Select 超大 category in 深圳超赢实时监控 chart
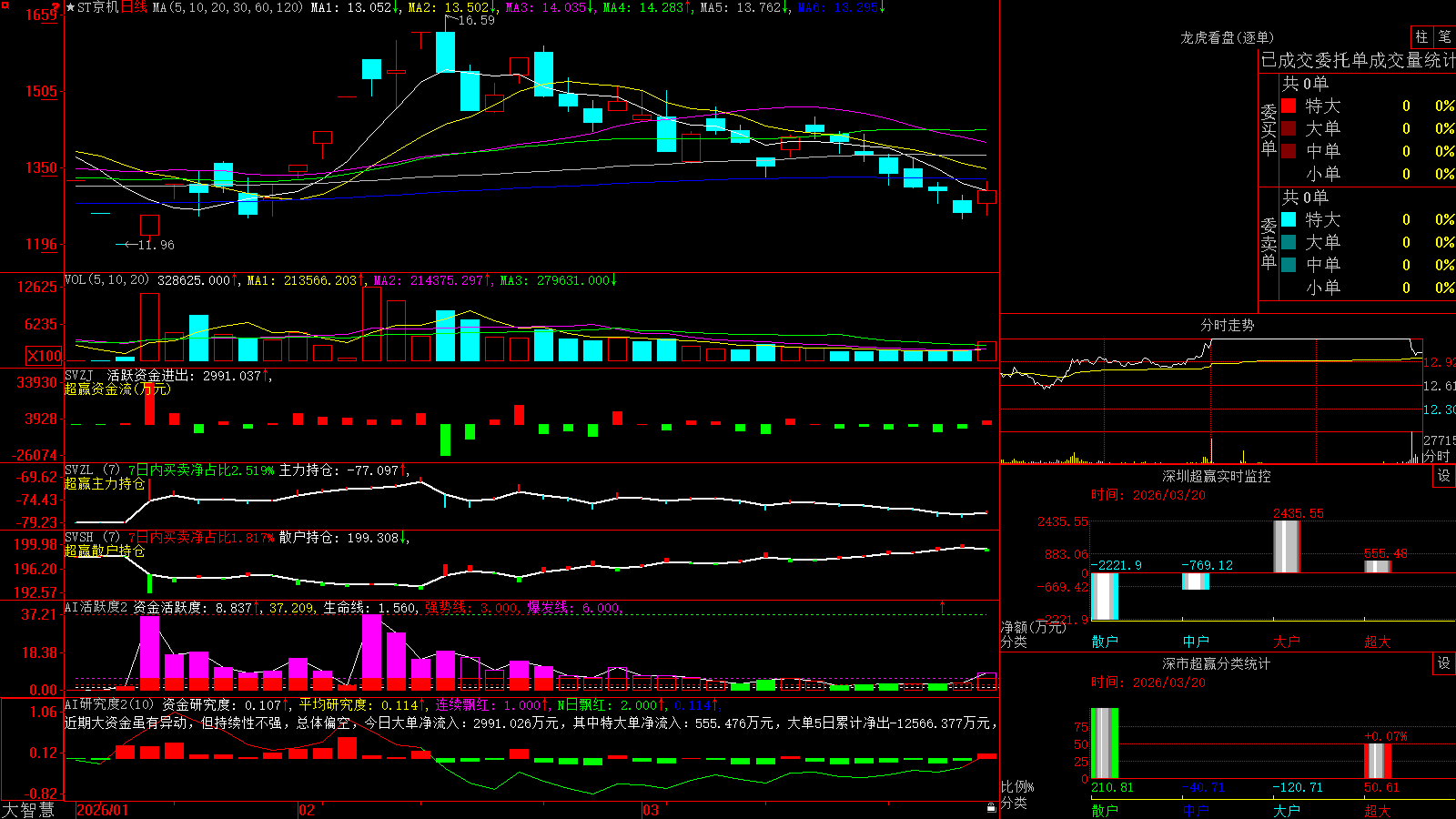This screenshot has width=1456, height=819. tap(1378, 642)
